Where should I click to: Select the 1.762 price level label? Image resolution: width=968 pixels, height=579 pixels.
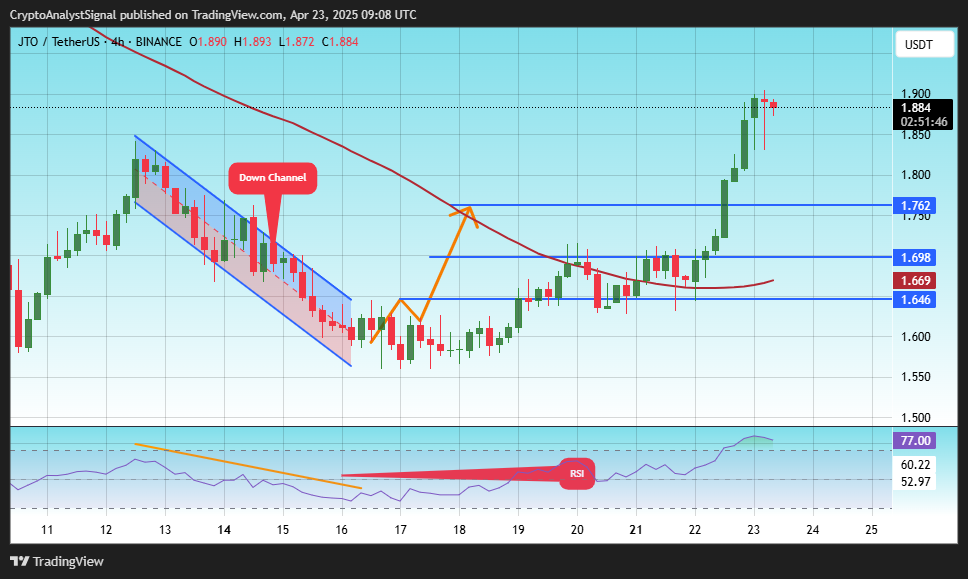click(x=914, y=206)
